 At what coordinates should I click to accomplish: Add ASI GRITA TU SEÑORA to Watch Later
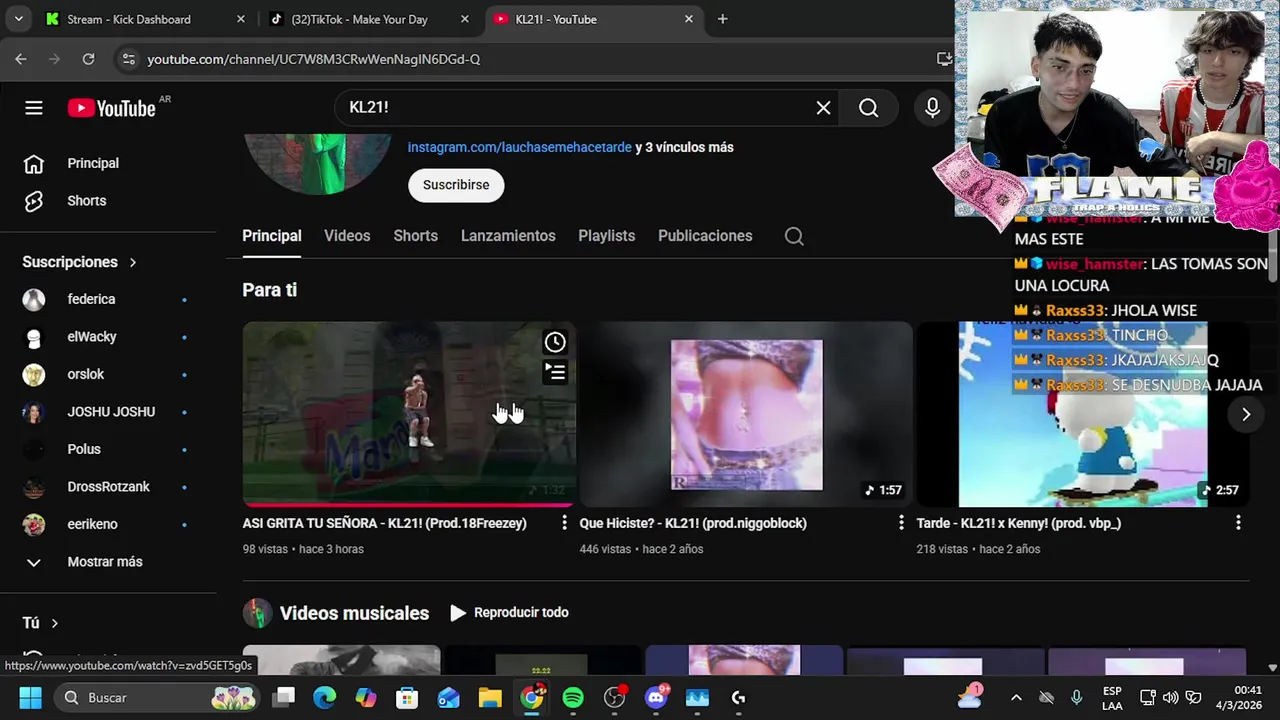click(555, 343)
